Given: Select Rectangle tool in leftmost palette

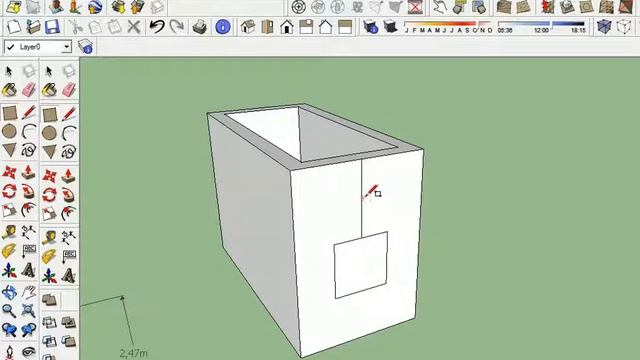Looking at the screenshot, I should (9, 113).
